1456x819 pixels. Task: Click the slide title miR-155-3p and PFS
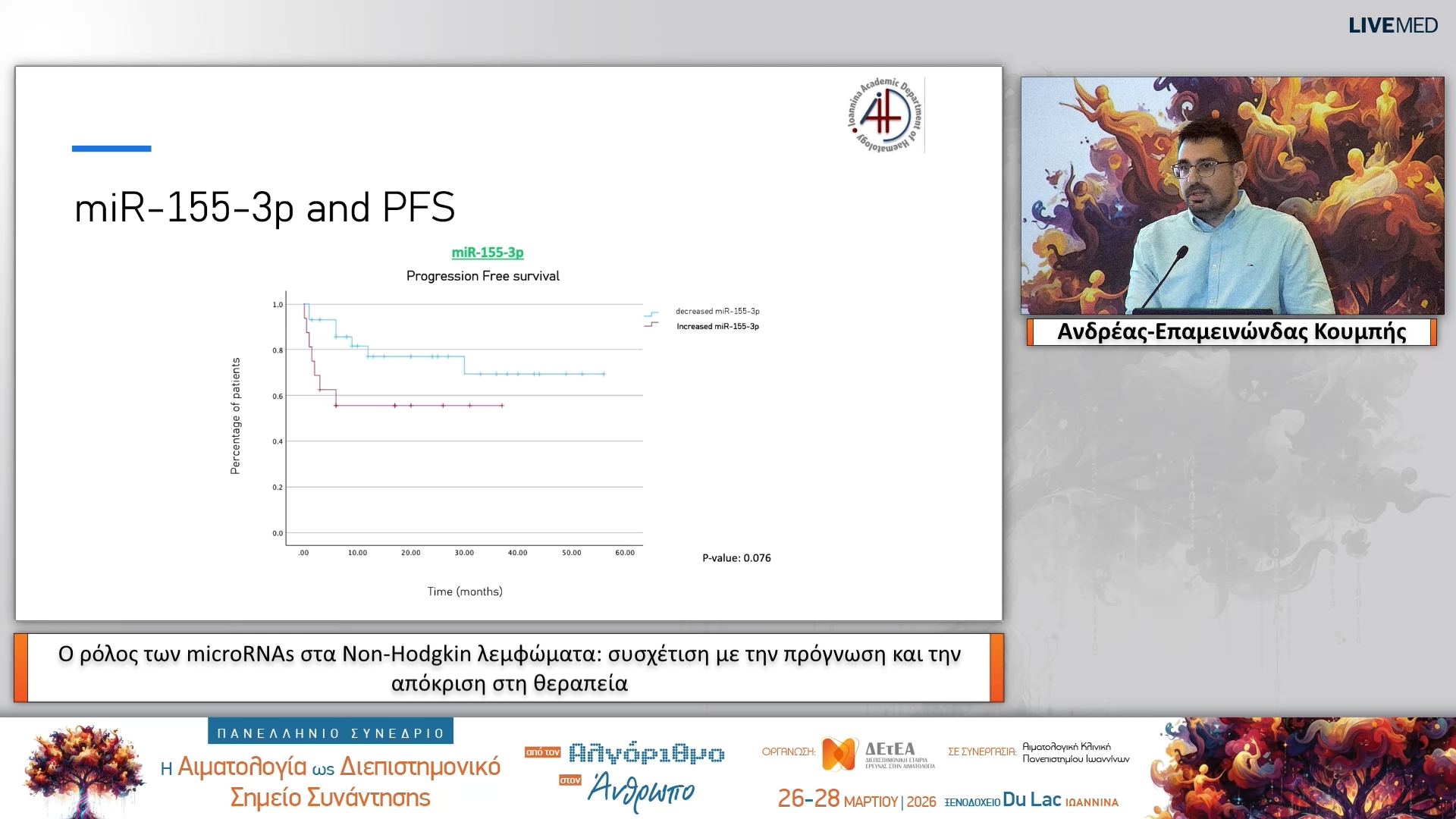(265, 207)
